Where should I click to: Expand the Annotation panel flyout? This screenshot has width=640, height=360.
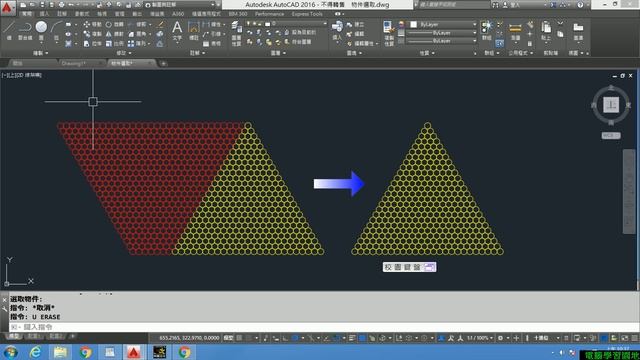198,53
